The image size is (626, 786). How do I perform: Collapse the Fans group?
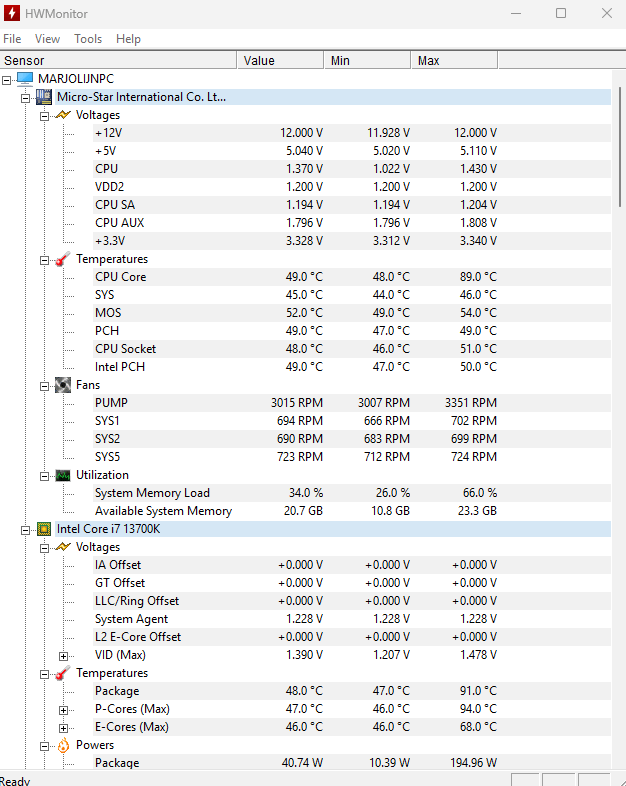pos(44,386)
